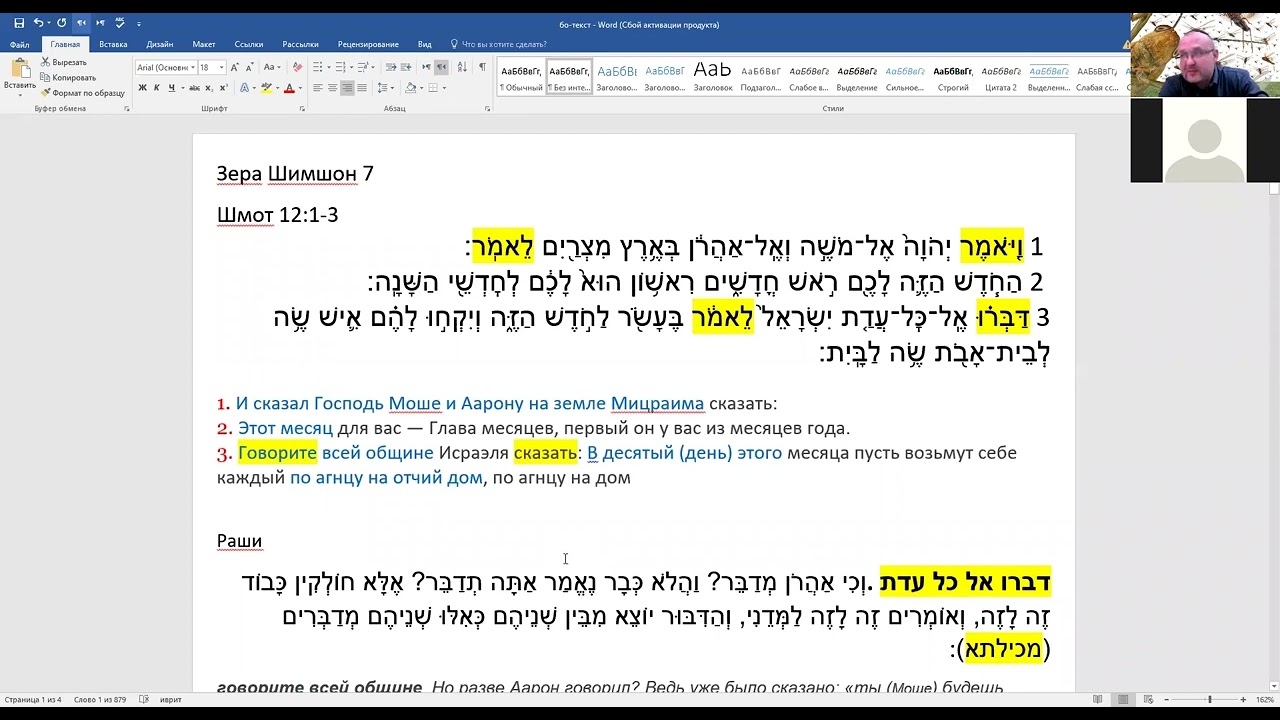Viewport: 1280px width, 720px height.
Task: Open the Arial font name combo box
Action: [x=164, y=67]
